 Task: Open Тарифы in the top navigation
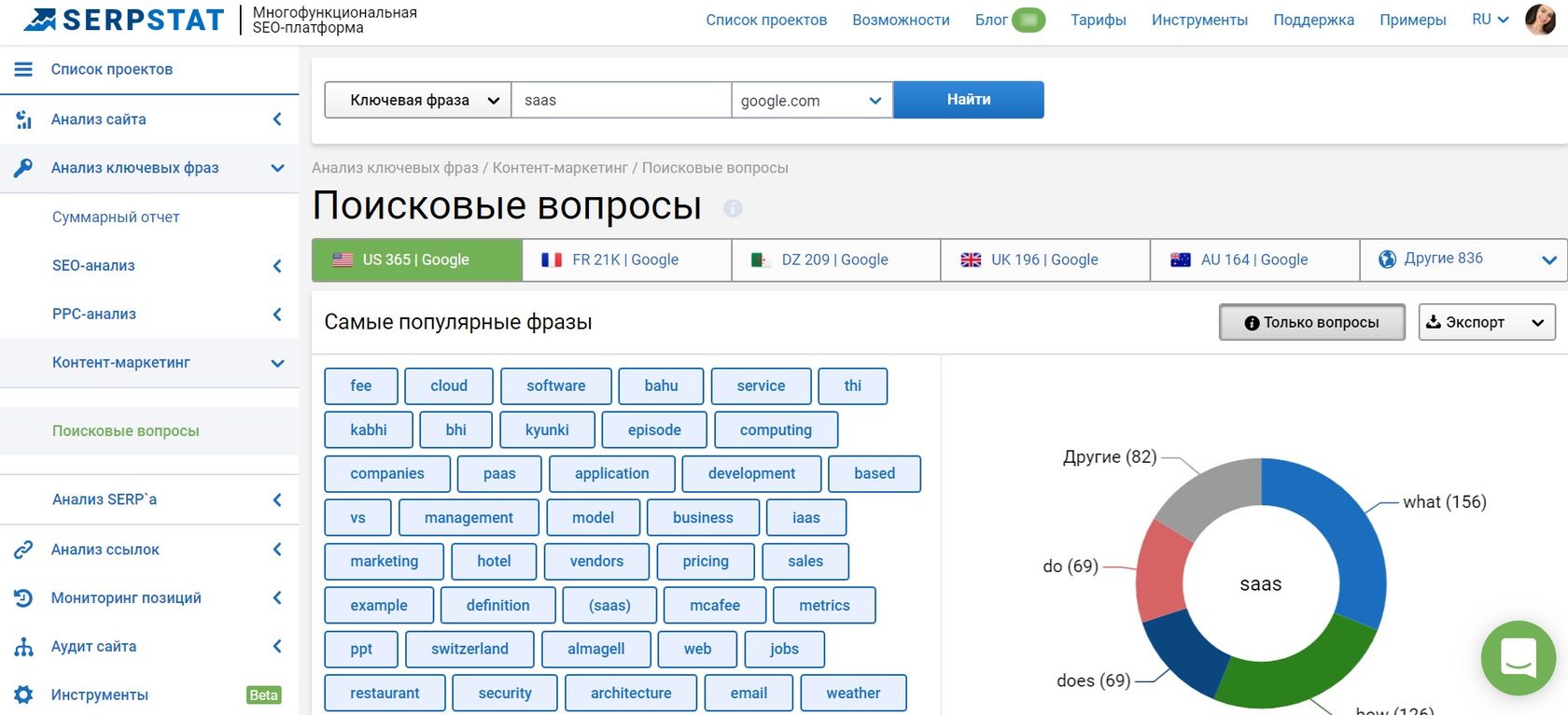pyautogui.click(x=1099, y=20)
